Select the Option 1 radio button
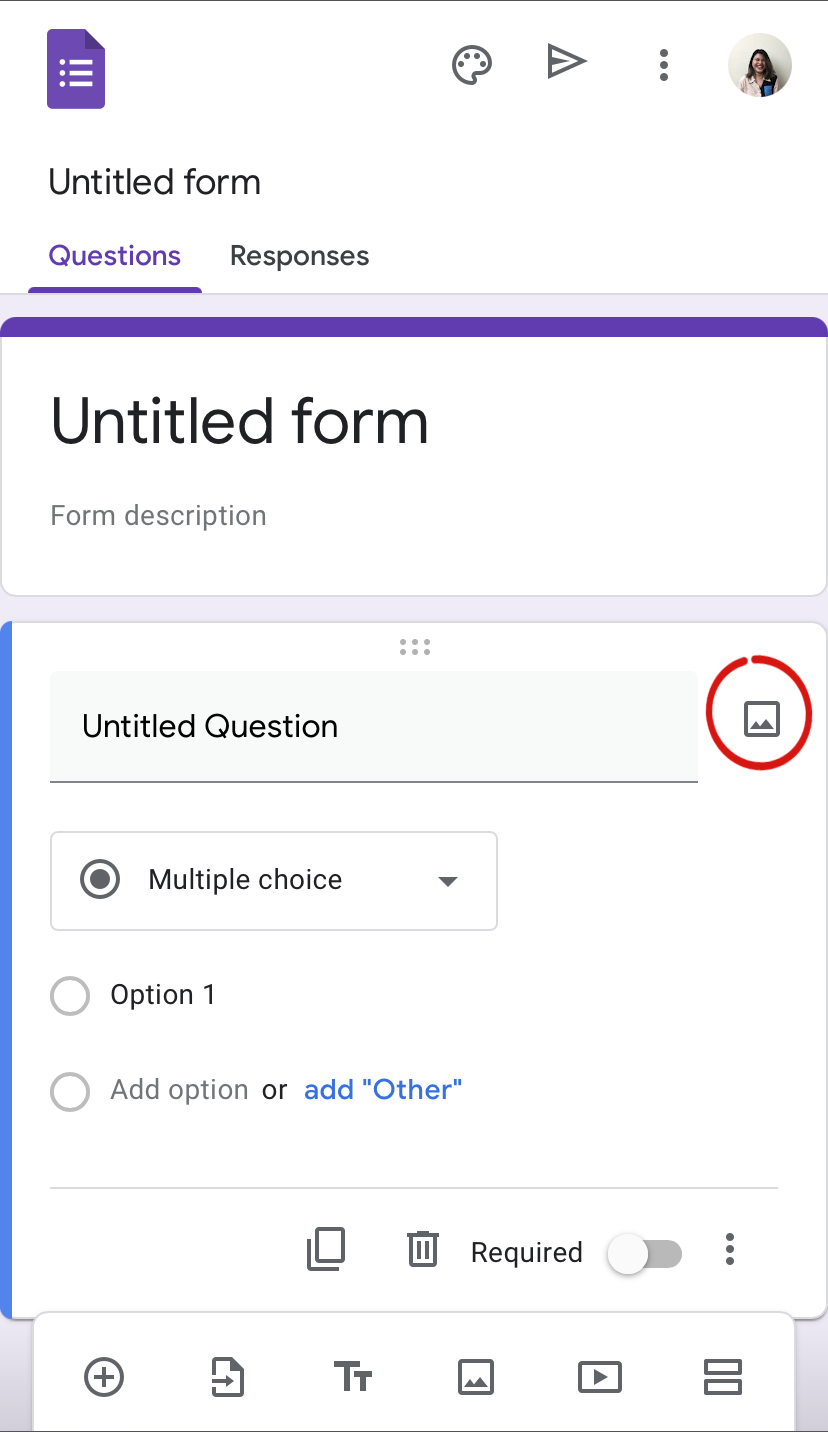 (70, 995)
